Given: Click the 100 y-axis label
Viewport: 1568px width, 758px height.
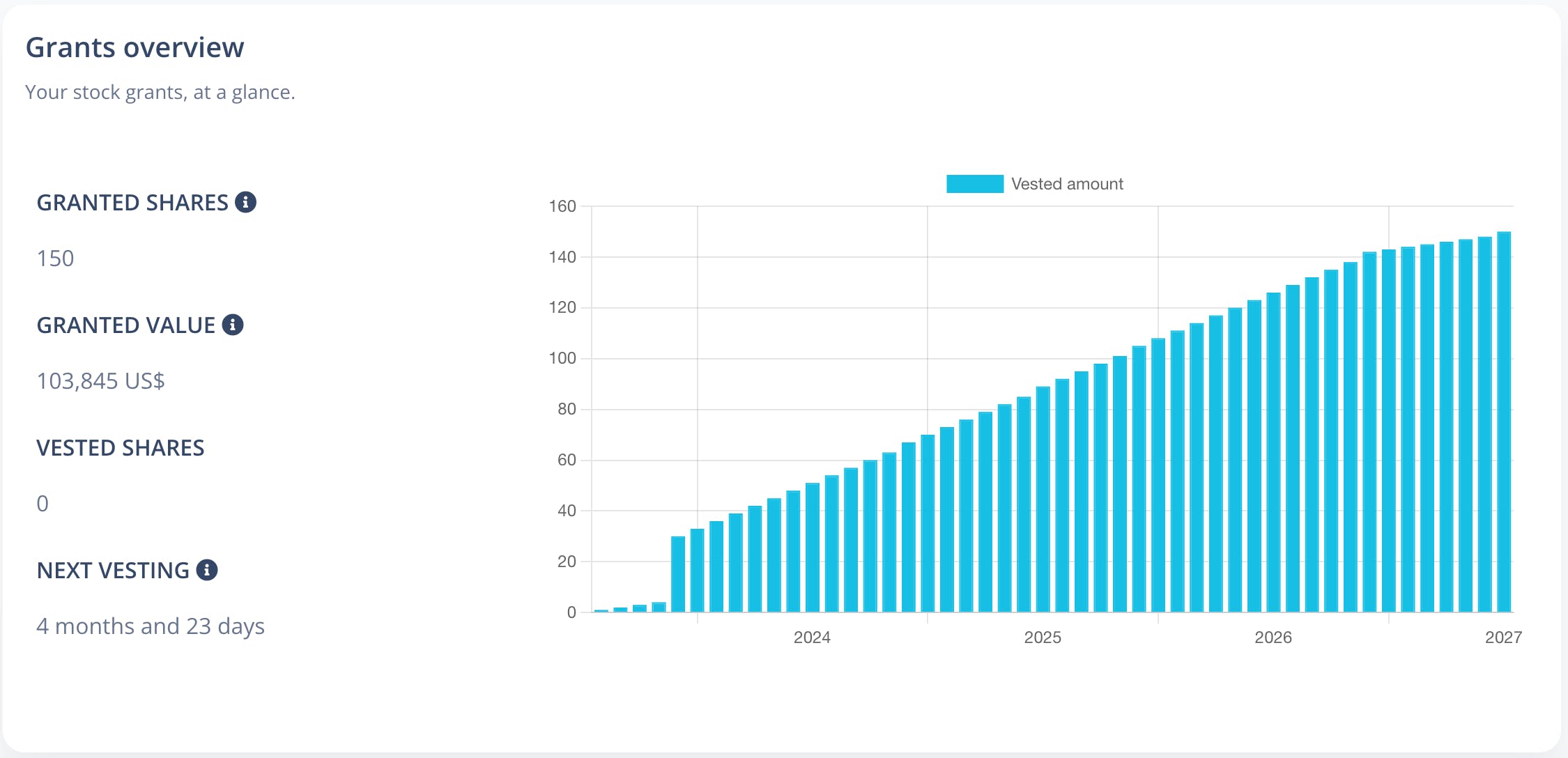Looking at the screenshot, I should (562, 358).
